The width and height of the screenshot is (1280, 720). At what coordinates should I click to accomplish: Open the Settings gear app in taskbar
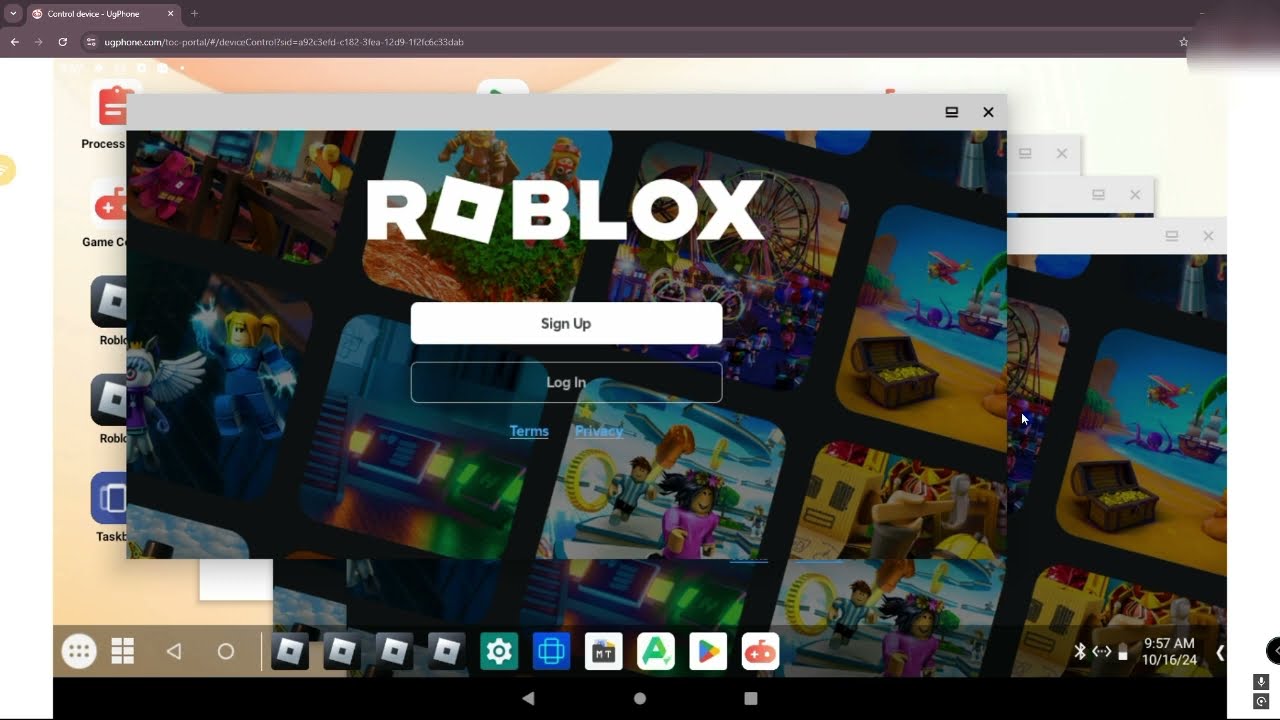coord(499,652)
